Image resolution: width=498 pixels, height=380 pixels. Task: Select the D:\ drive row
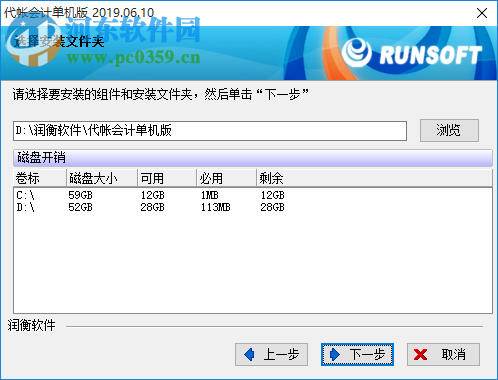point(253,207)
